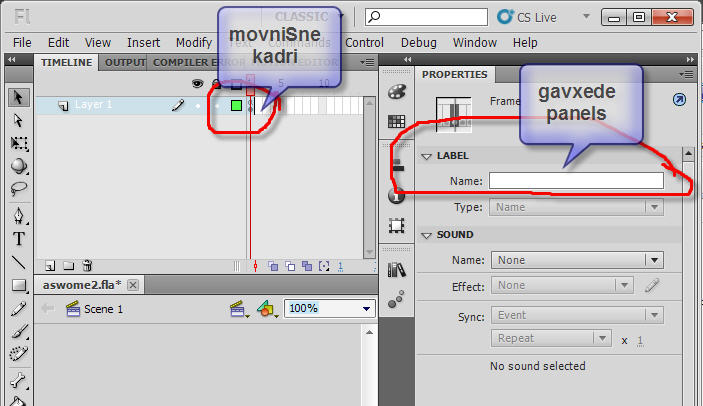The height and width of the screenshot is (406, 703).
Task: Switch to the OUTPUT tab
Action: [125, 62]
